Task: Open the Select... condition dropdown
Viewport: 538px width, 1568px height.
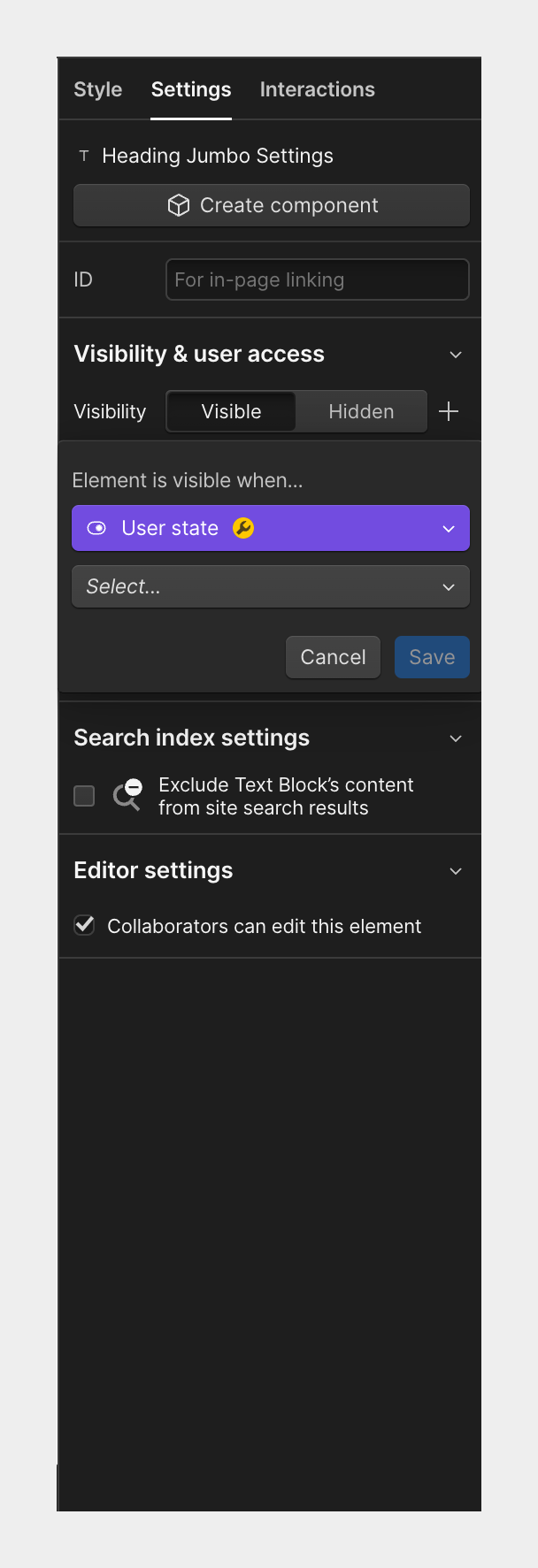Action: [270, 586]
